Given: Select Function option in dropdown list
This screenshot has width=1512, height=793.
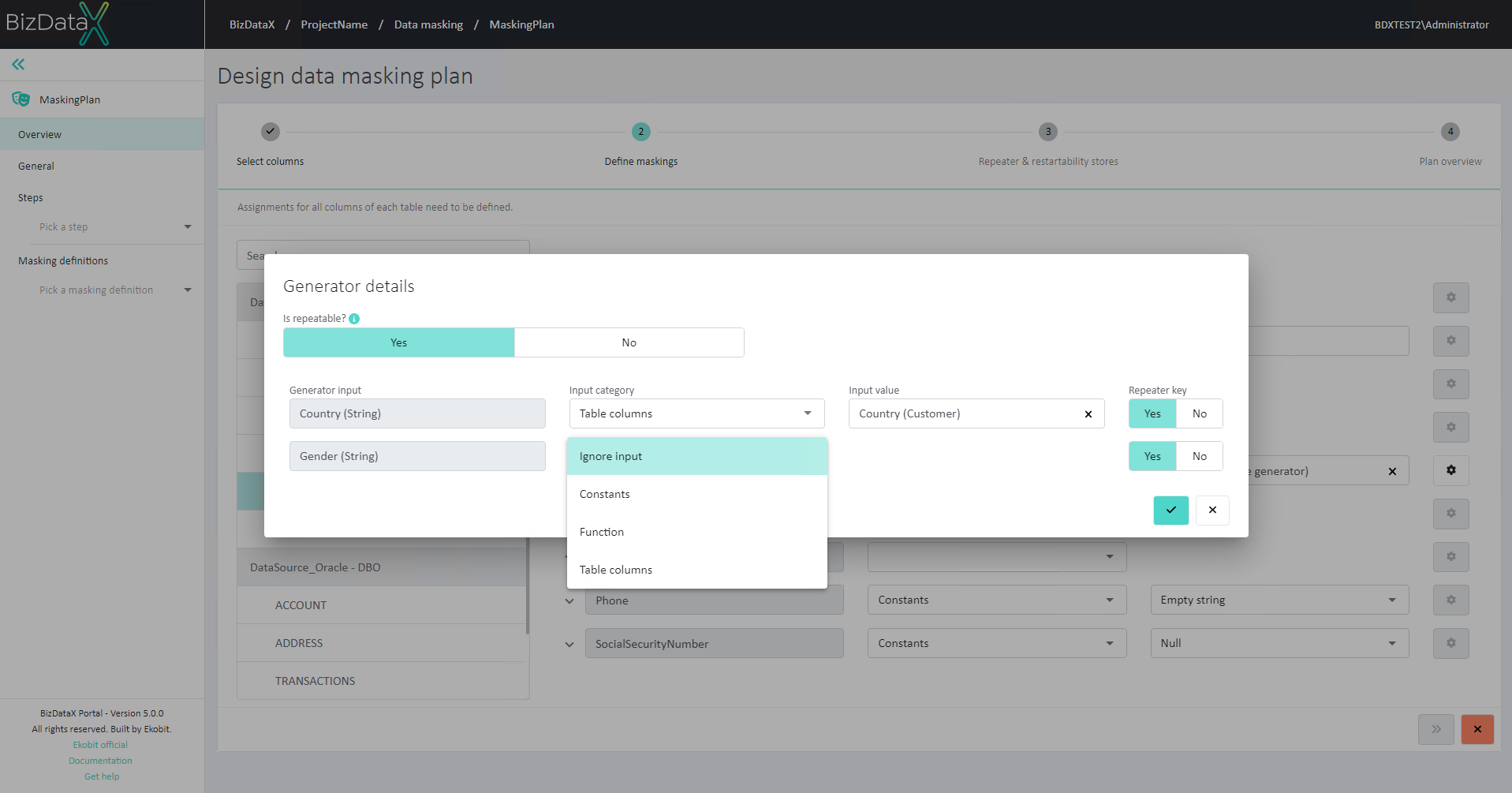Looking at the screenshot, I should coord(697,532).
